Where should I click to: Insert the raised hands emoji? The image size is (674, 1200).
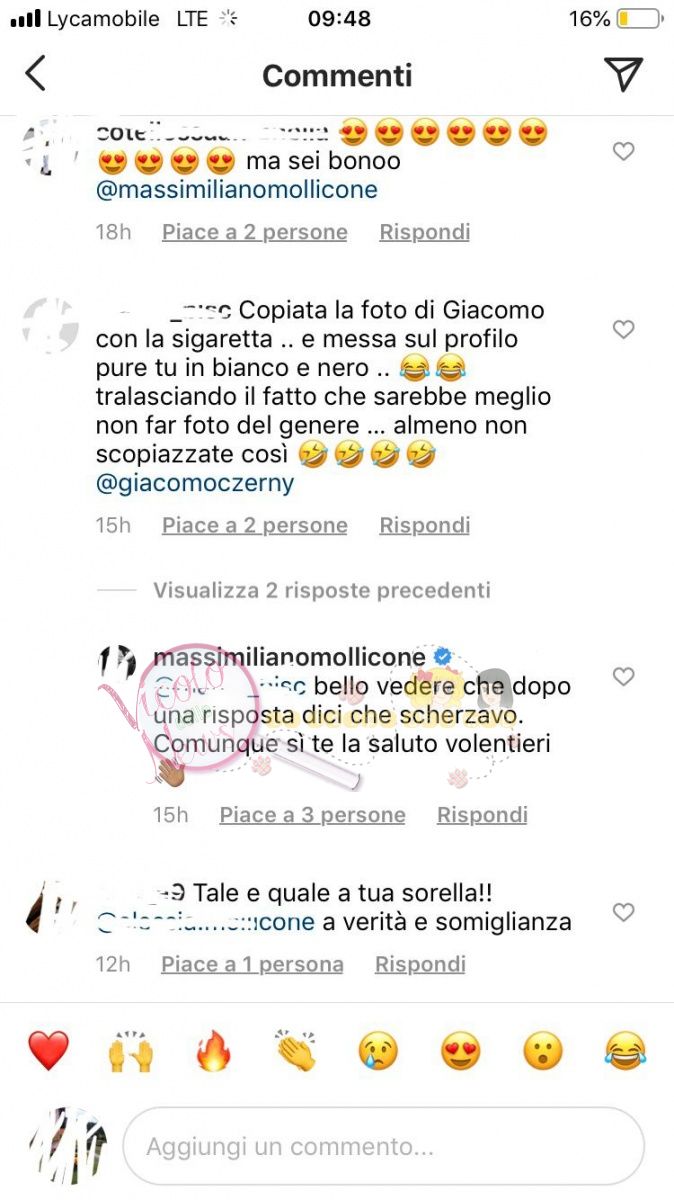[131, 1051]
